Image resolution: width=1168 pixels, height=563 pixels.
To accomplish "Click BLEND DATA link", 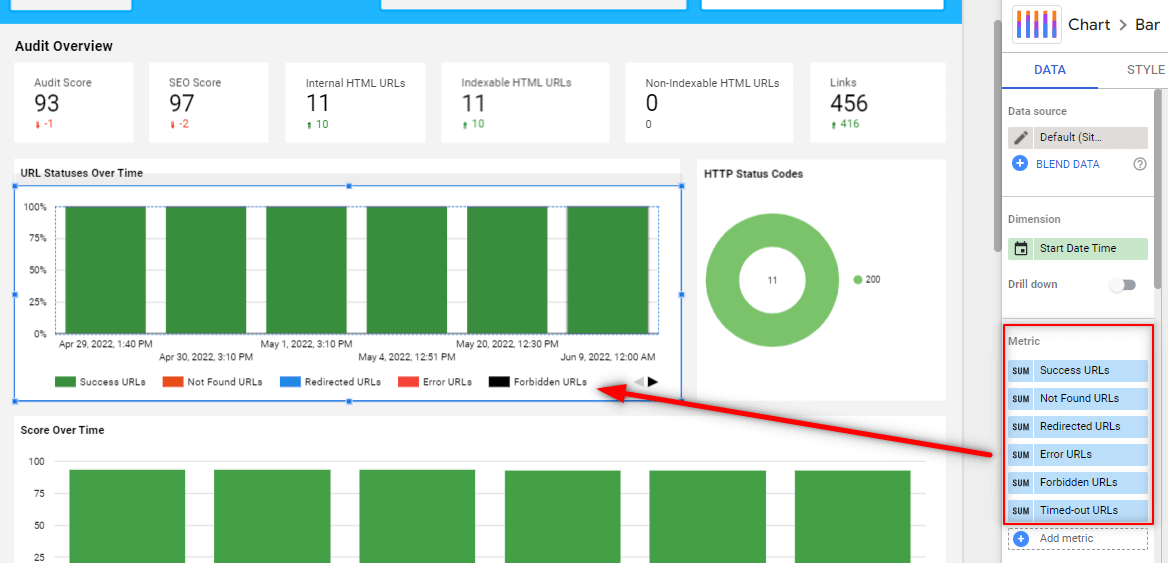I will (x=1067, y=164).
